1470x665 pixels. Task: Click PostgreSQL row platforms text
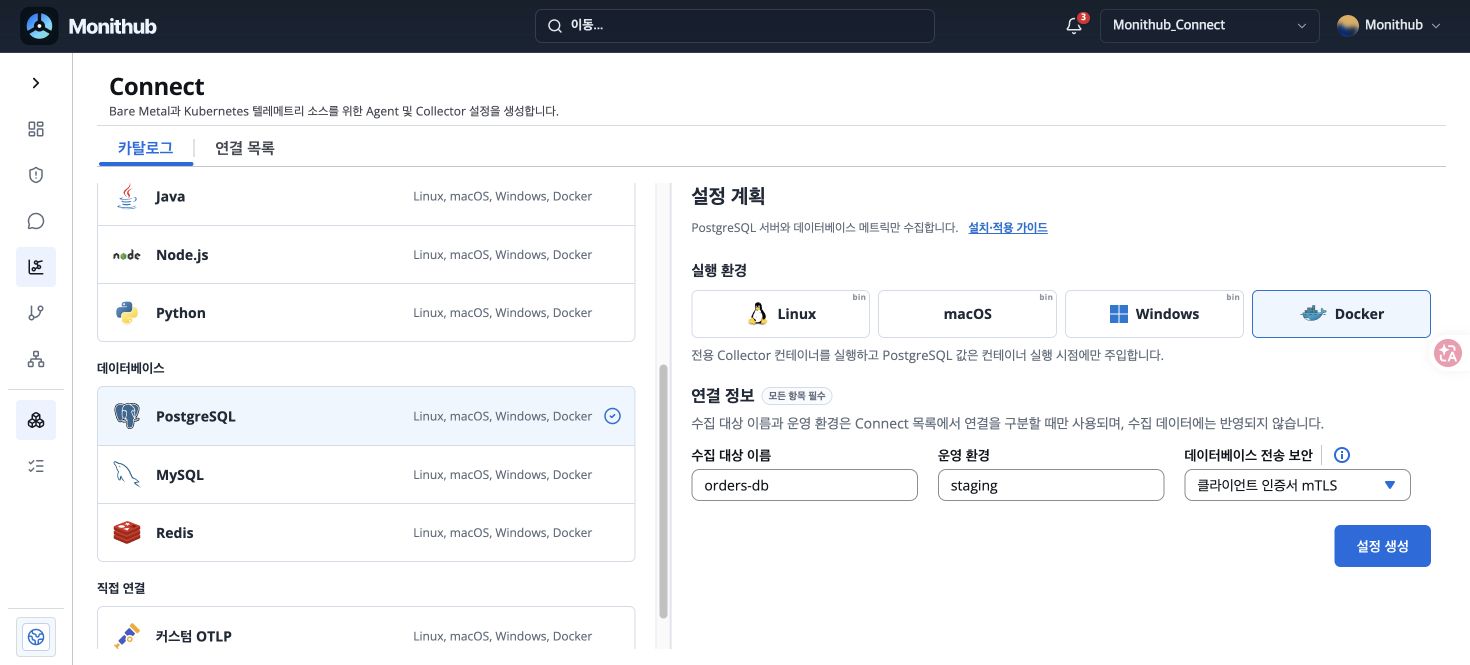pos(503,416)
